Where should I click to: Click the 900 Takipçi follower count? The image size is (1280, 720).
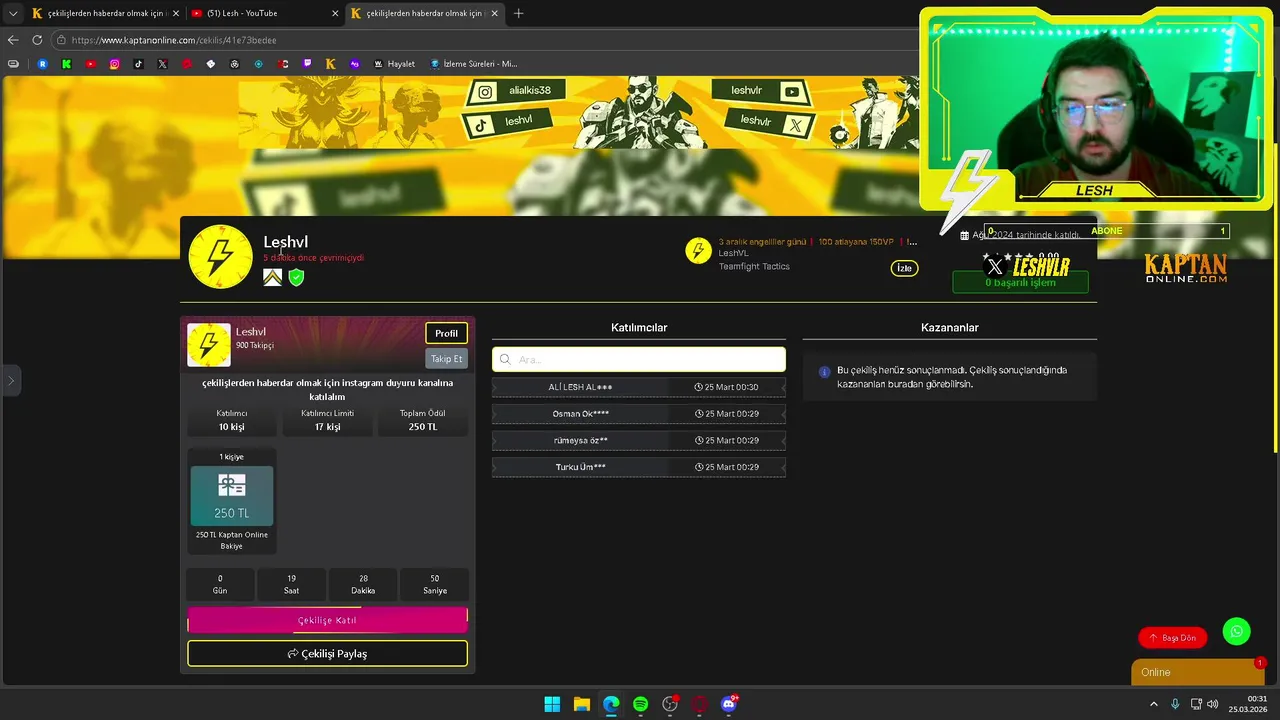tap(254, 345)
